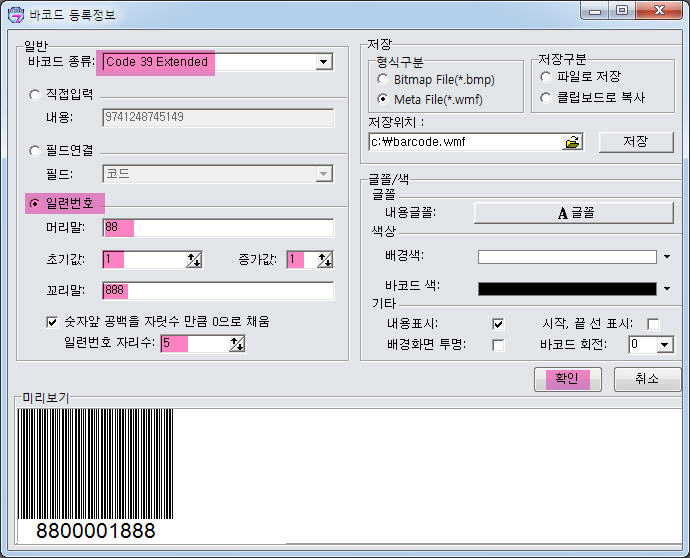Confirm with the 확인 button

[568, 379]
